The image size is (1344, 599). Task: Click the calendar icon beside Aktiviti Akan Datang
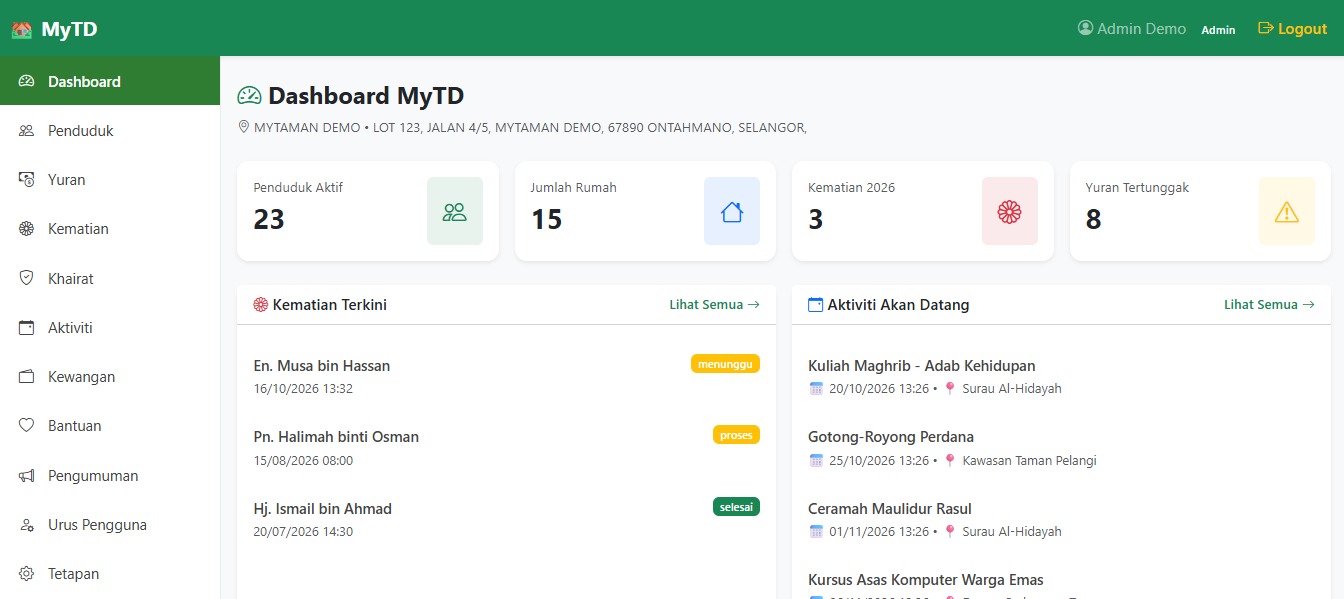click(x=815, y=305)
